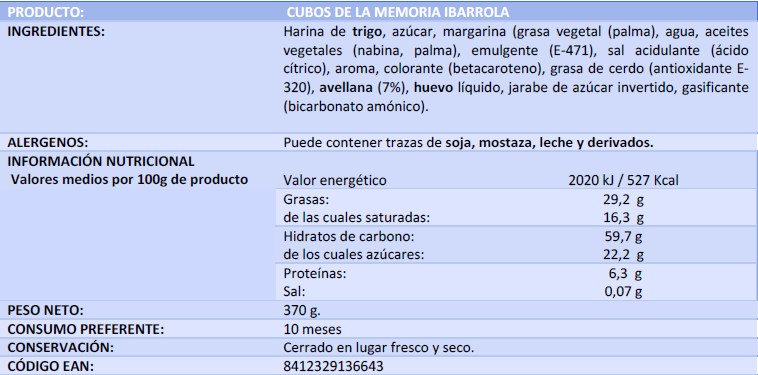The image size is (758, 375).
Task: Select the EAN code 8412329136643
Action: point(334,365)
